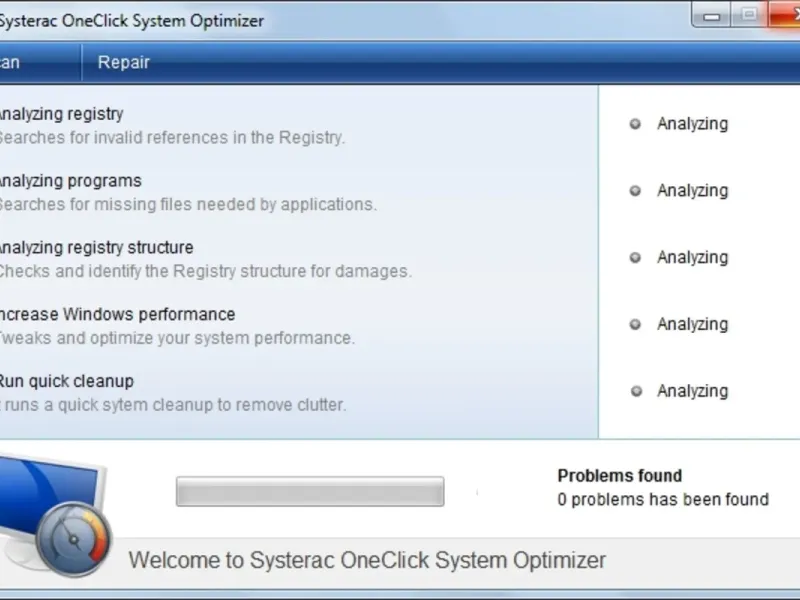This screenshot has height=600, width=800.
Task: Click the scan progress bar
Action: point(310,491)
